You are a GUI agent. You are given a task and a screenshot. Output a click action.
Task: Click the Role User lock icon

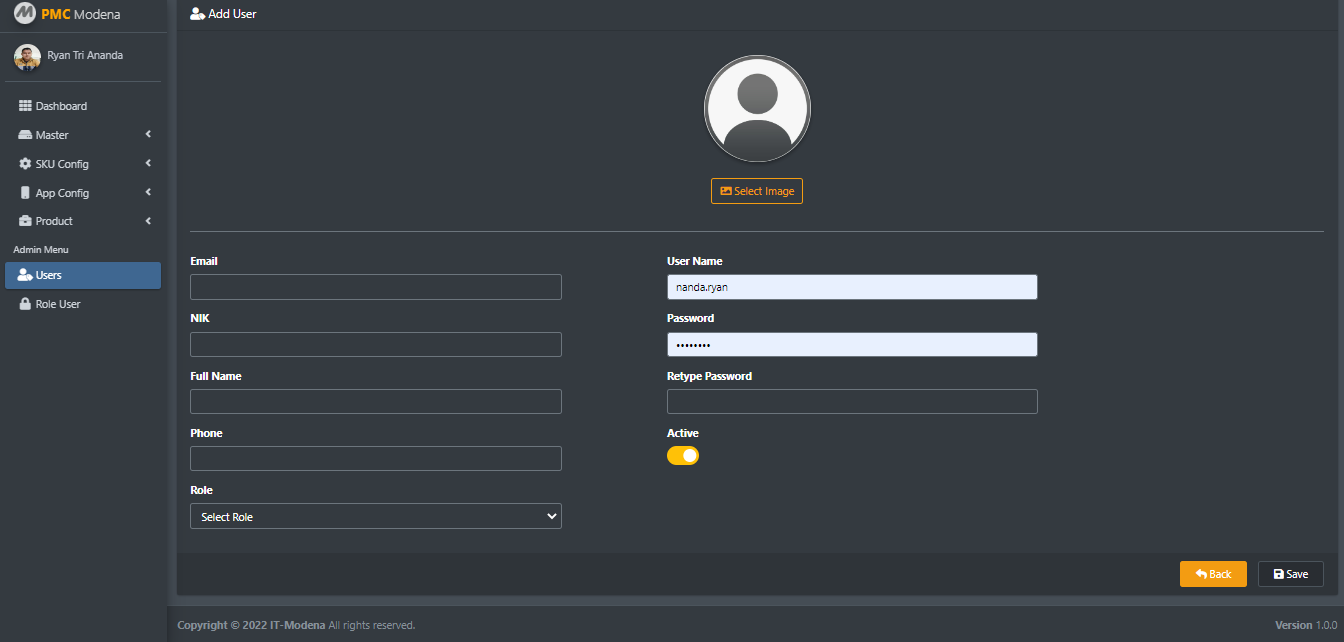tap(26, 304)
